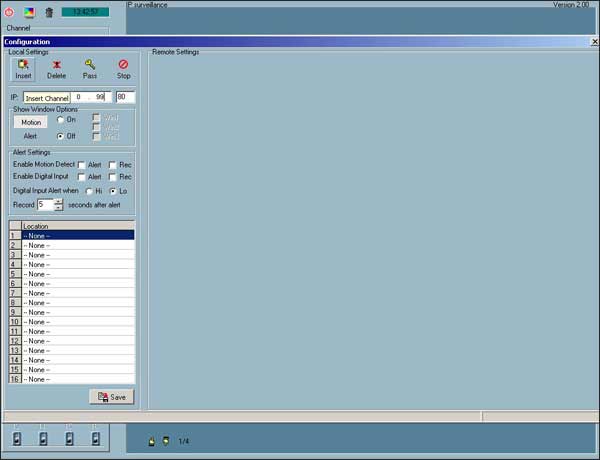The height and width of the screenshot is (460, 600).
Task: Select location row 8 None
Action: [78, 302]
